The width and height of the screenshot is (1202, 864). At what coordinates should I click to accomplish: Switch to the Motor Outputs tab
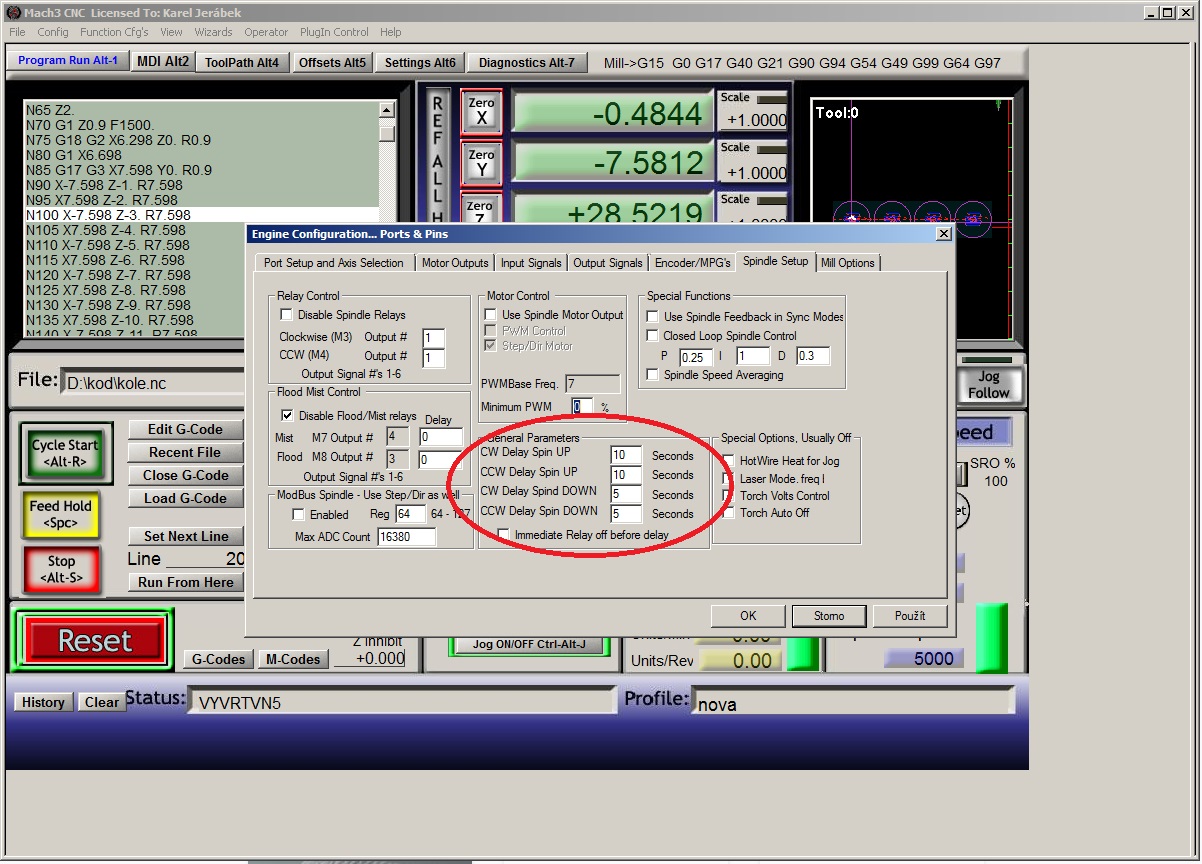pyautogui.click(x=454, y=263)
